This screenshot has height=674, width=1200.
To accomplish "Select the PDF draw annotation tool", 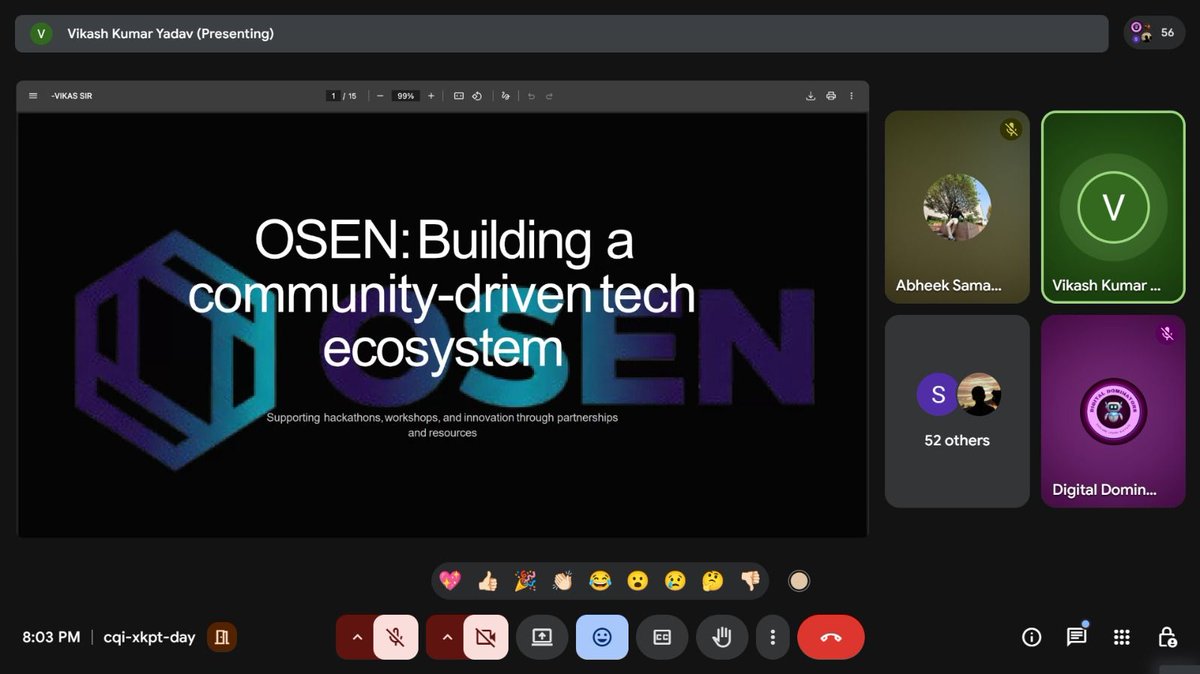I will coord(506,96).
